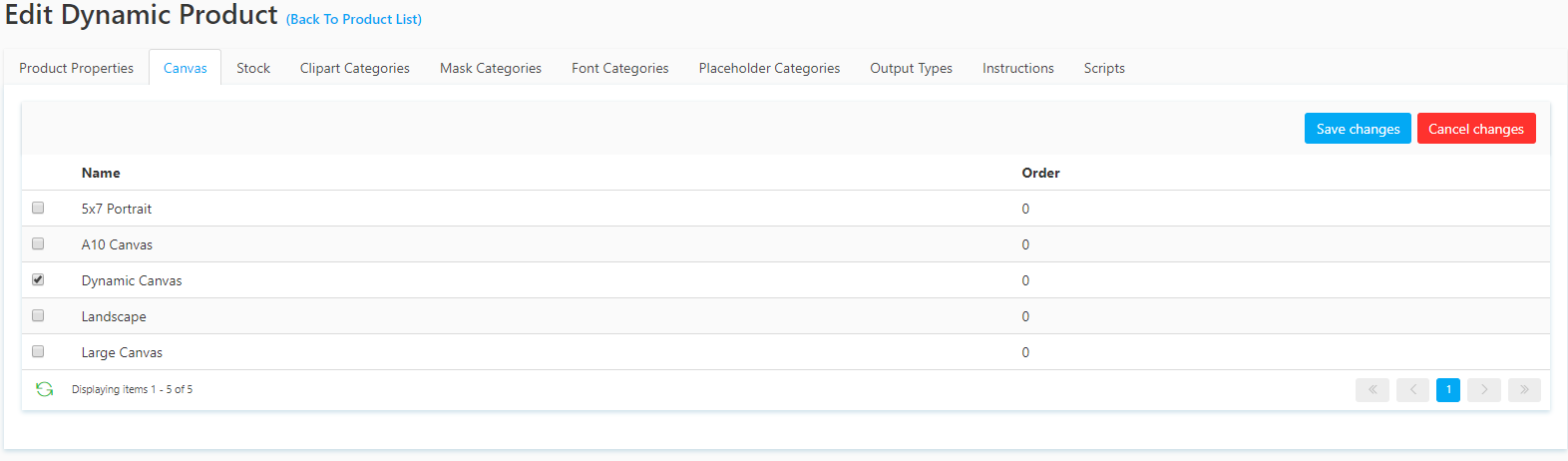Click the Save changes button
Viewport: 1568px width, 461px height.
click(1358, 129)
